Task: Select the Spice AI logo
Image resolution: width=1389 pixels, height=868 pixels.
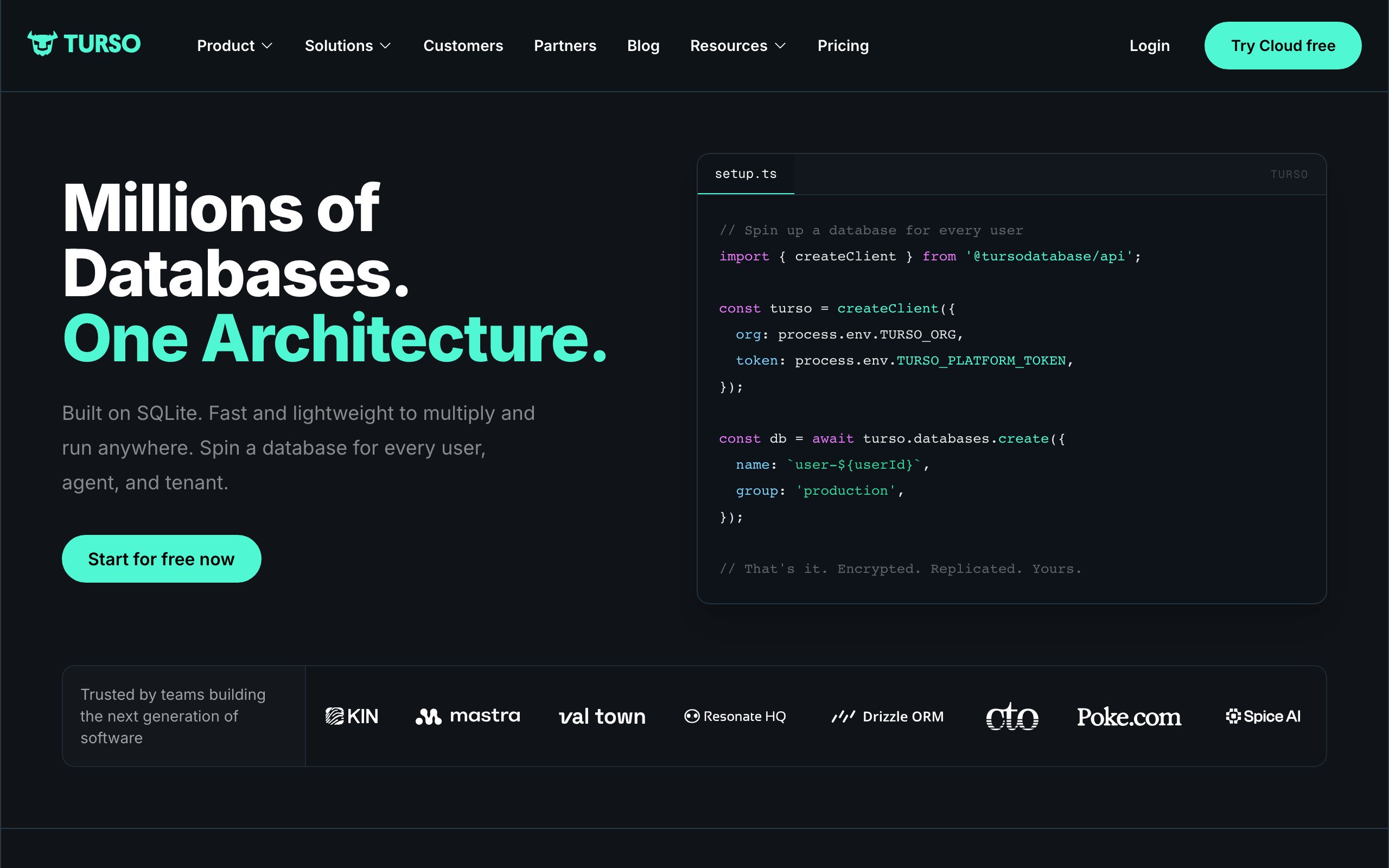Action: [1263, 717]
